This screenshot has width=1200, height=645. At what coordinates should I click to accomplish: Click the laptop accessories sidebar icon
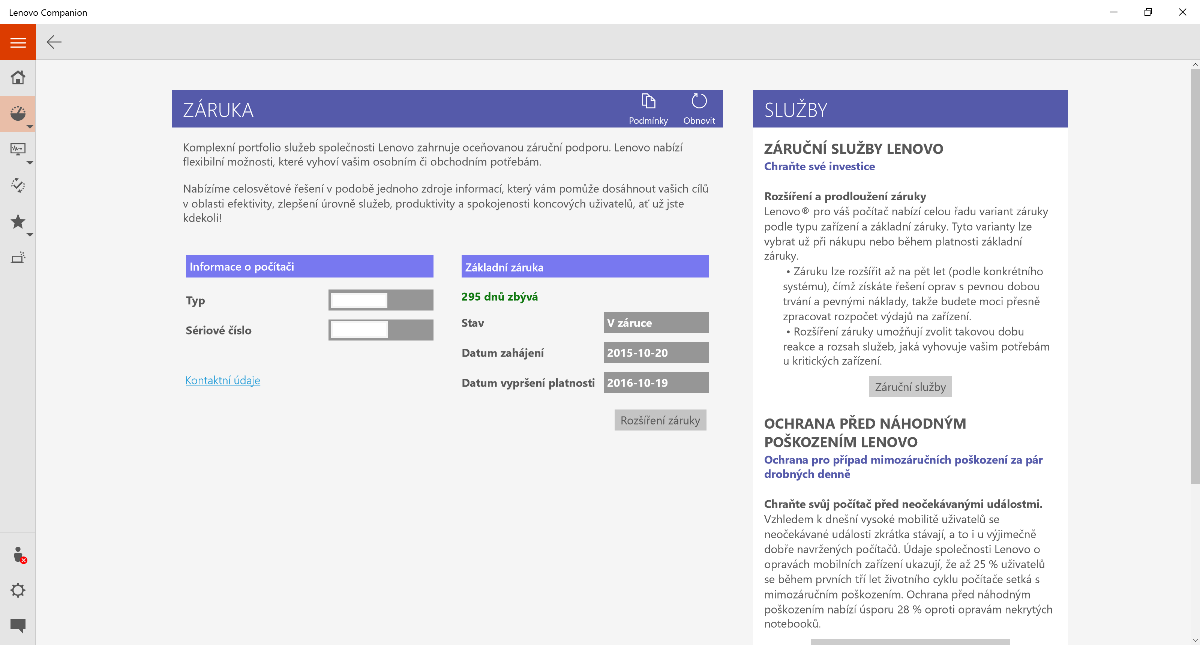[x=17, y=258]
